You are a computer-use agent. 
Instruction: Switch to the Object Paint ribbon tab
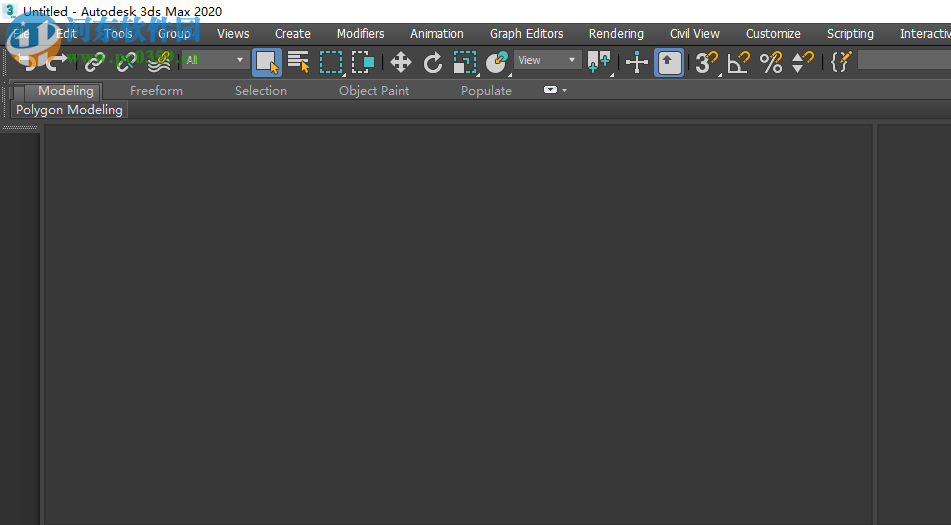374,91
